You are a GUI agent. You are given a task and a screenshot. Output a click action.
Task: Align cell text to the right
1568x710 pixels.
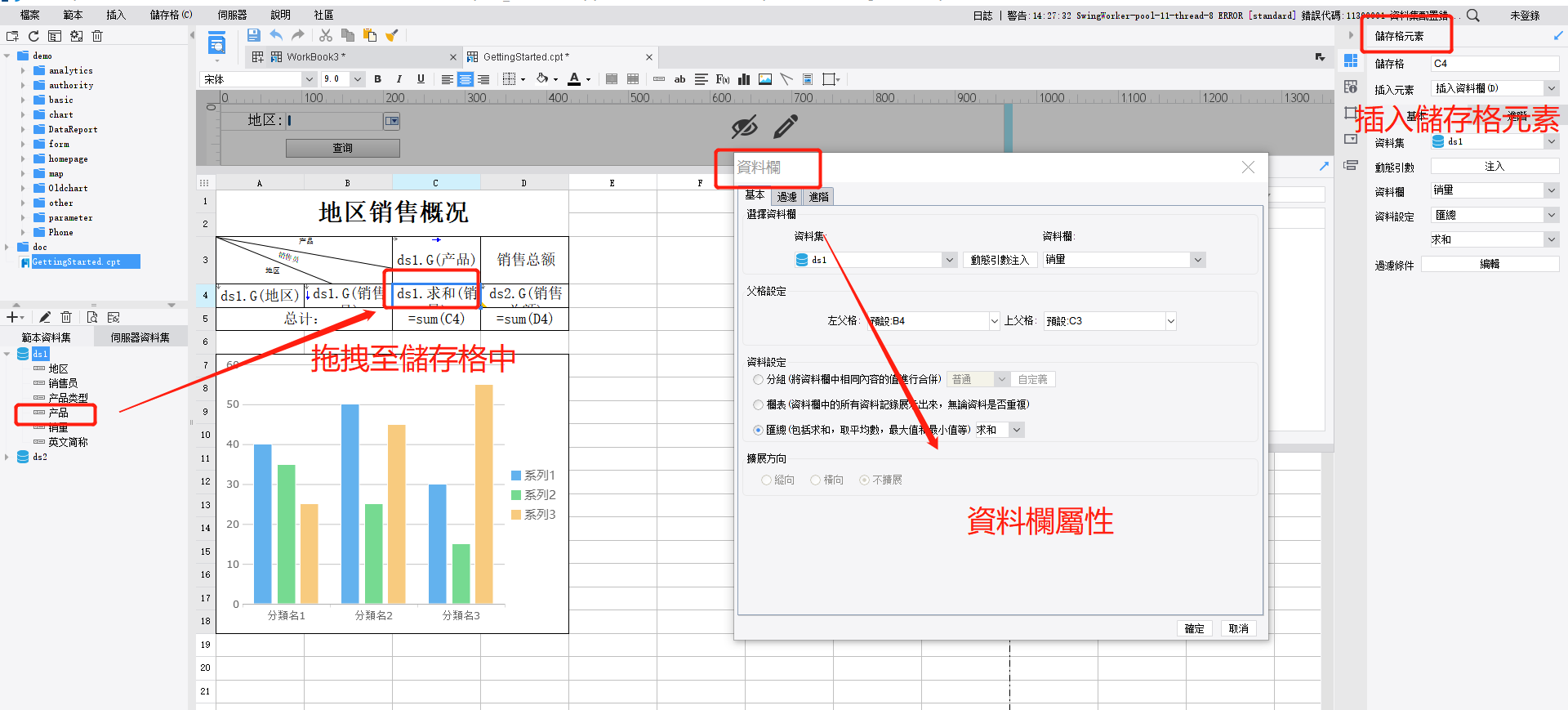tap(483, 79)
